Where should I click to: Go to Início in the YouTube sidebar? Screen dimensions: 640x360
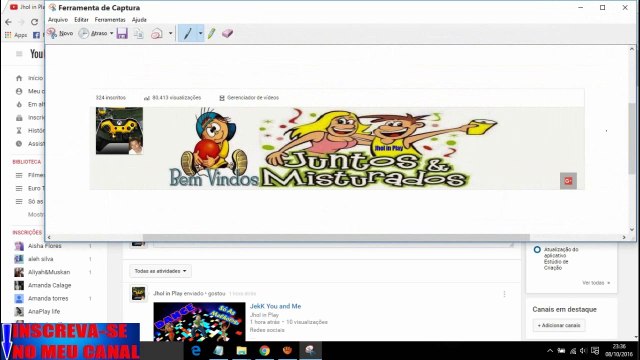pyautogui.click(x=29, y=78)
